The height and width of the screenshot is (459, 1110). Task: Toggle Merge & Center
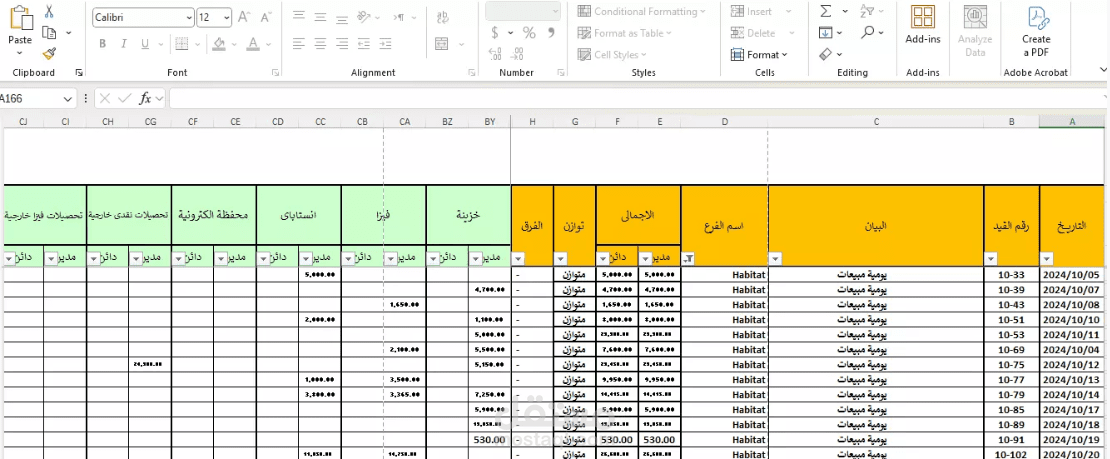tap(443, 44)
